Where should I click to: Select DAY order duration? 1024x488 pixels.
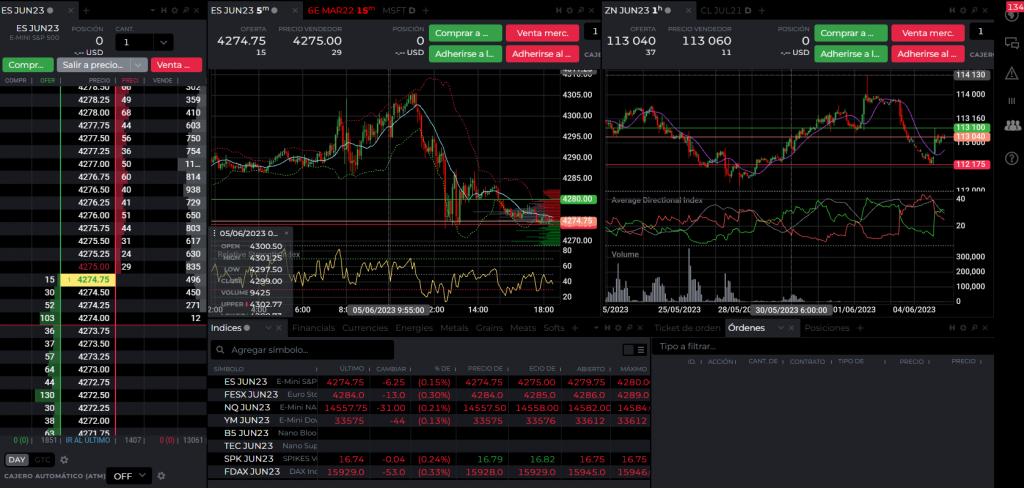17,460
